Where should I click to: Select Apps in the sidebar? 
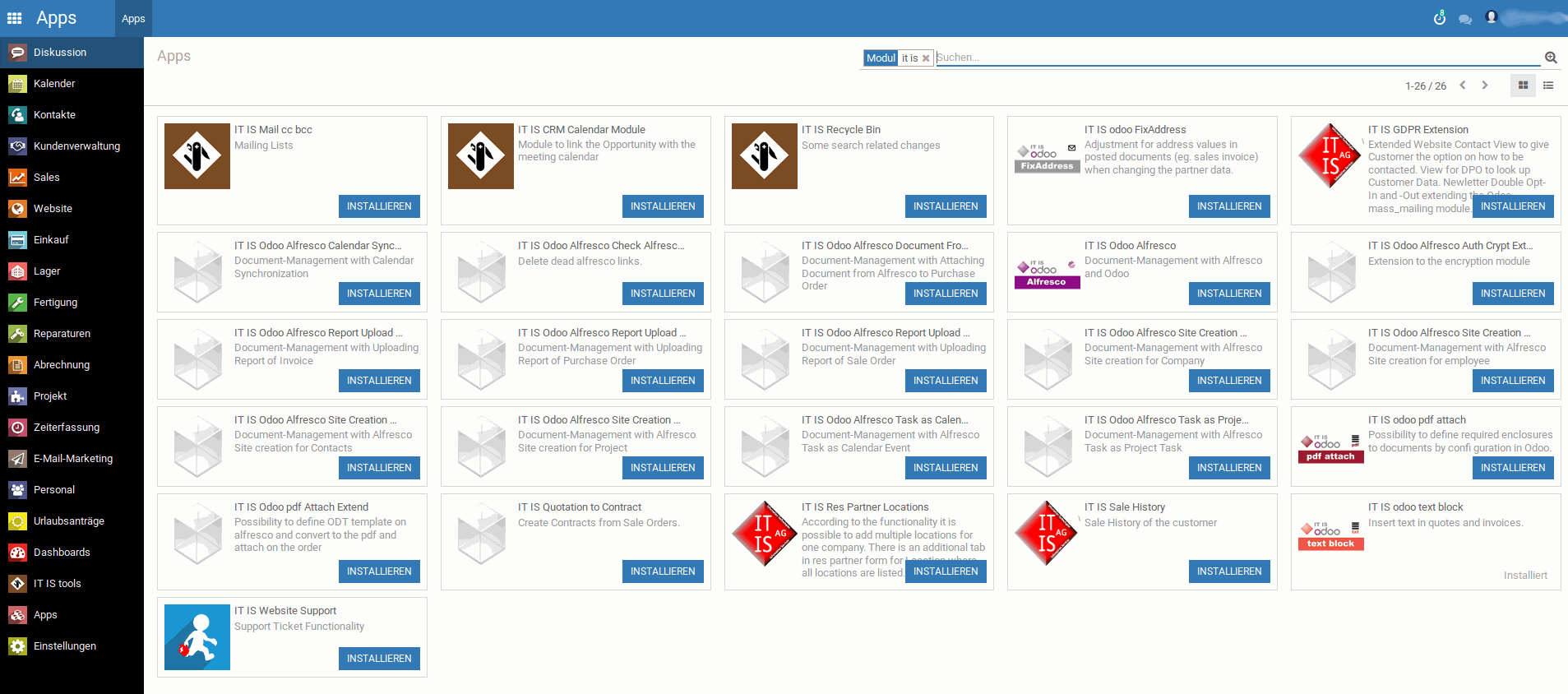coord(72,615)
